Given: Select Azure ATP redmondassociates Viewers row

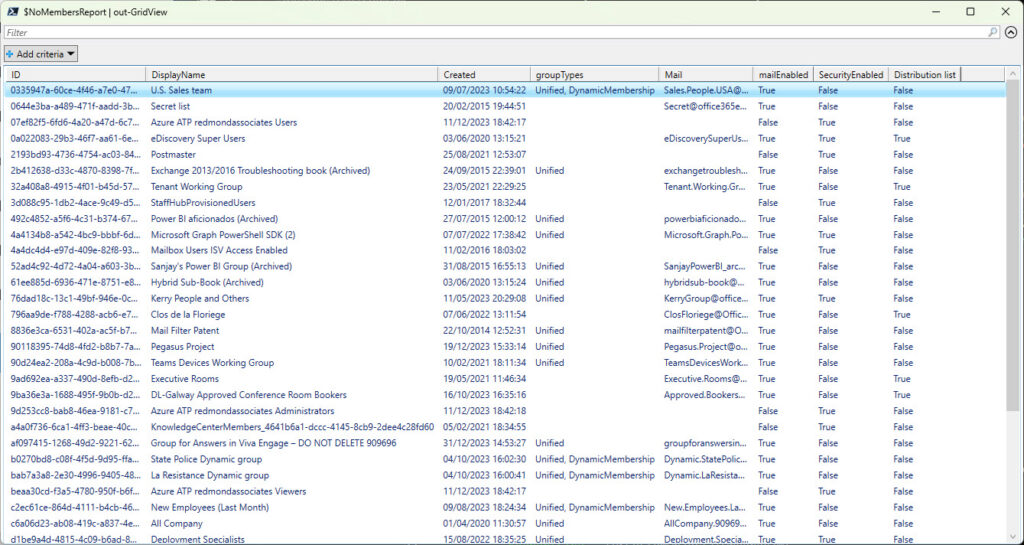Looking at the screenshot, I should click(x=505, y=491).
